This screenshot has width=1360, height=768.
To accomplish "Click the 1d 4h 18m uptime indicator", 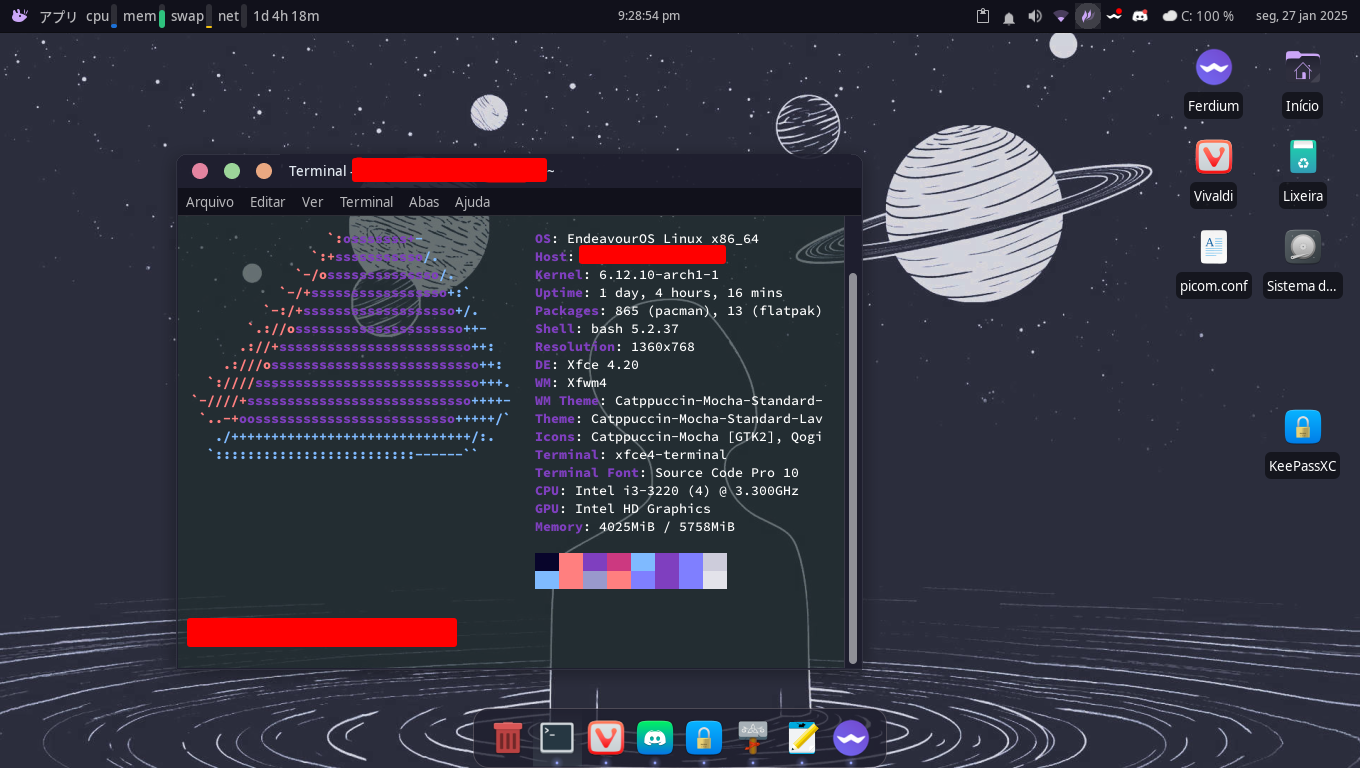I will [286, 16].
